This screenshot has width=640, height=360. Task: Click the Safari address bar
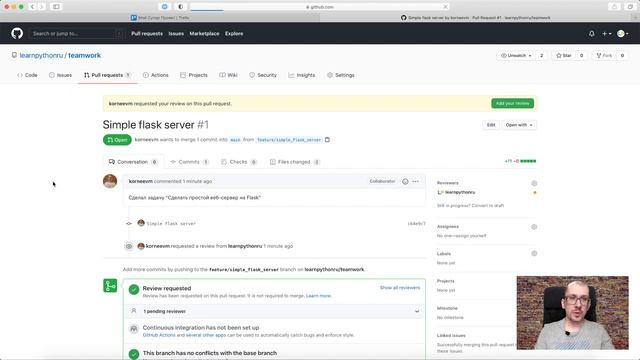[x=320, y=7]
